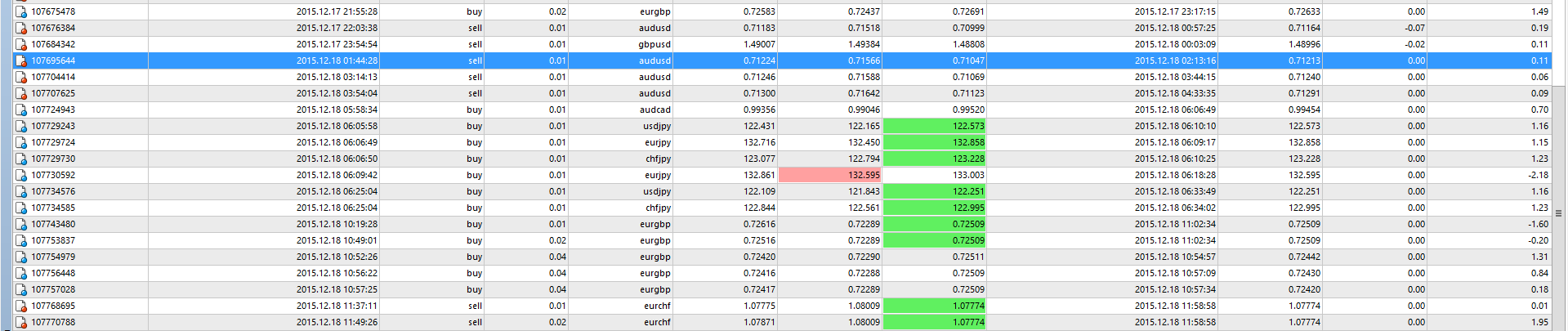Click the order icon beside ticket 107734585
Image resolution: width=1568 pixels, height=331 pixels.
[x=21, y=208]
